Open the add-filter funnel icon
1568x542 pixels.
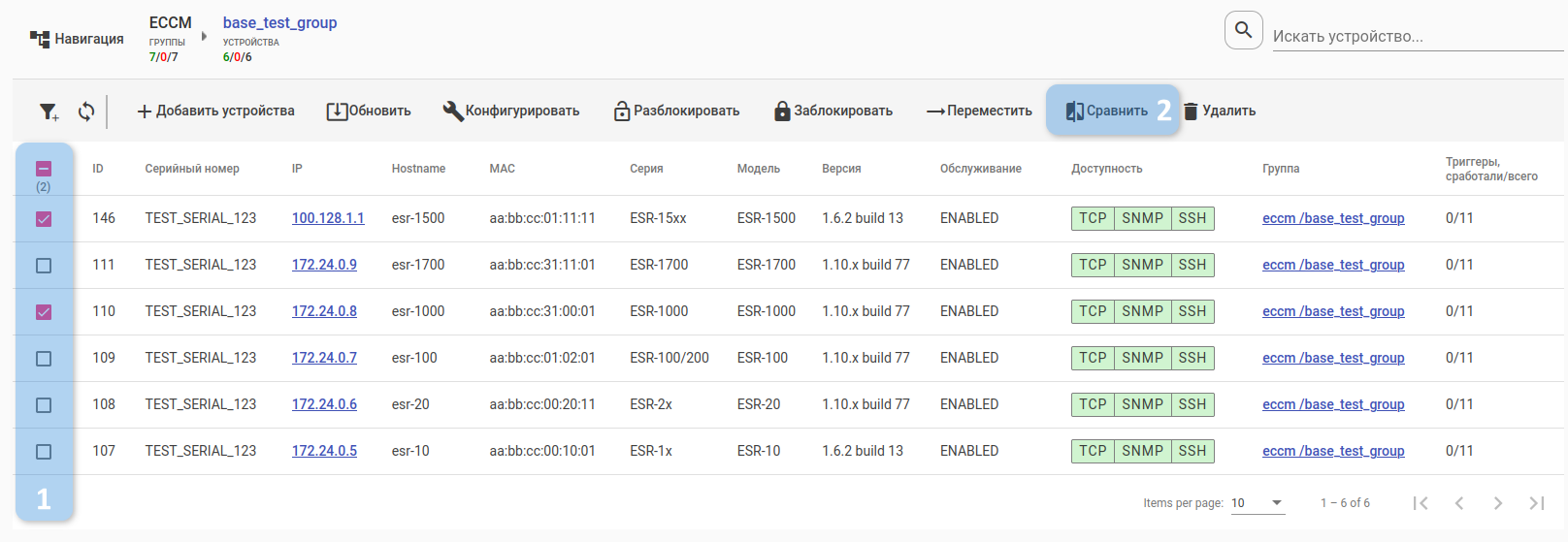pyautogui.click(x=49, y=112)
